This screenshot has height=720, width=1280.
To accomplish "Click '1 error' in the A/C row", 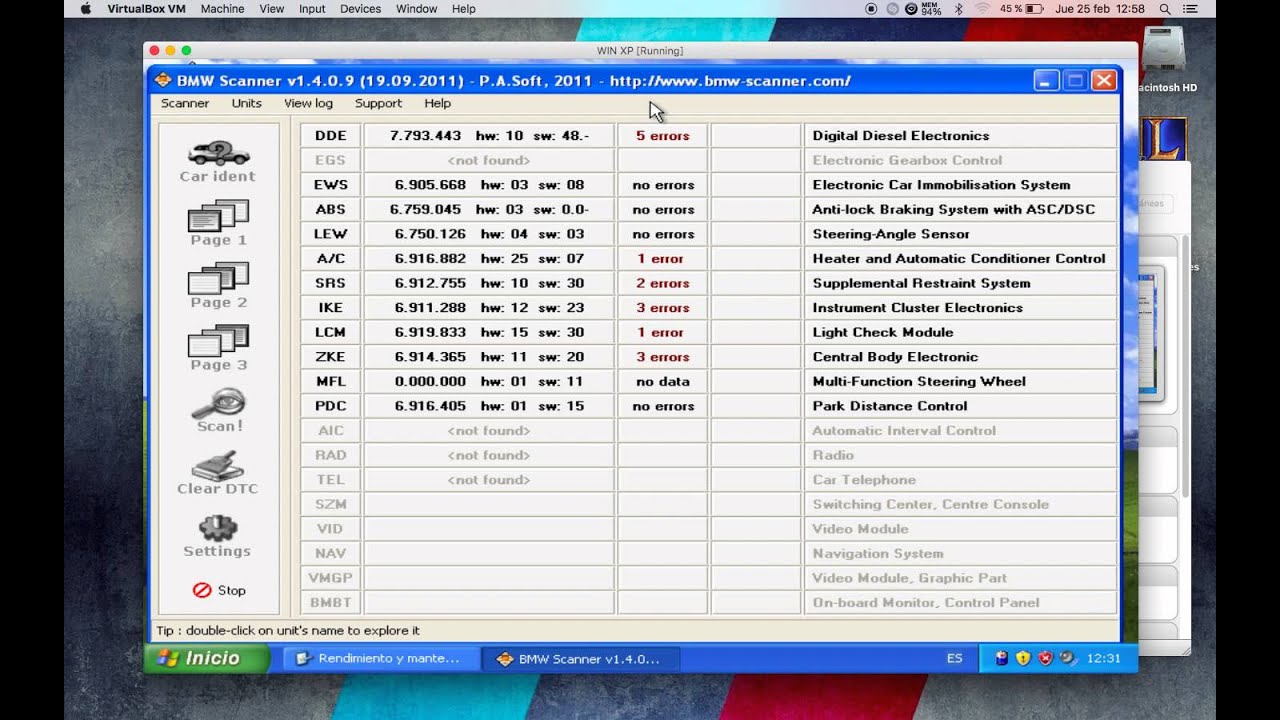I will coord(662,258).
